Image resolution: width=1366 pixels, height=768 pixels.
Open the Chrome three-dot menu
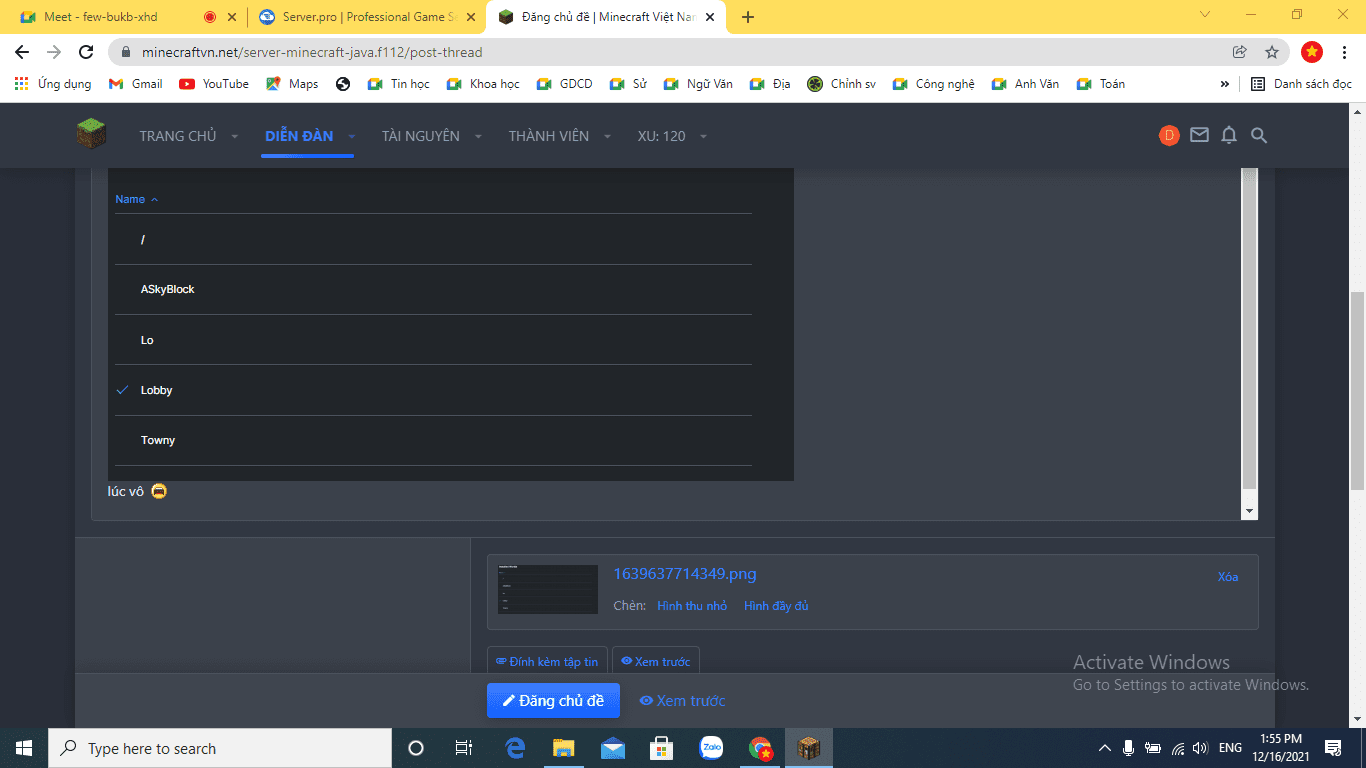(1345, 52)
